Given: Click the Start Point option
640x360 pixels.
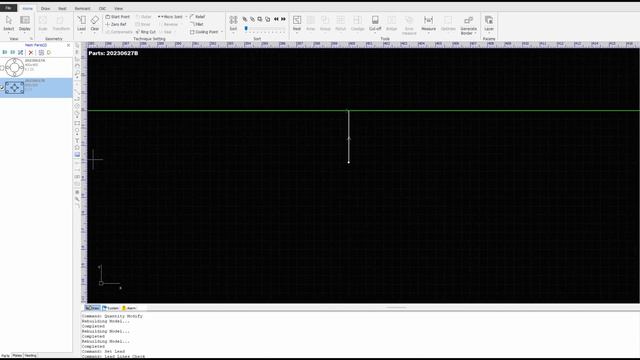Looking at the screenshot, I should coord(118,17).
